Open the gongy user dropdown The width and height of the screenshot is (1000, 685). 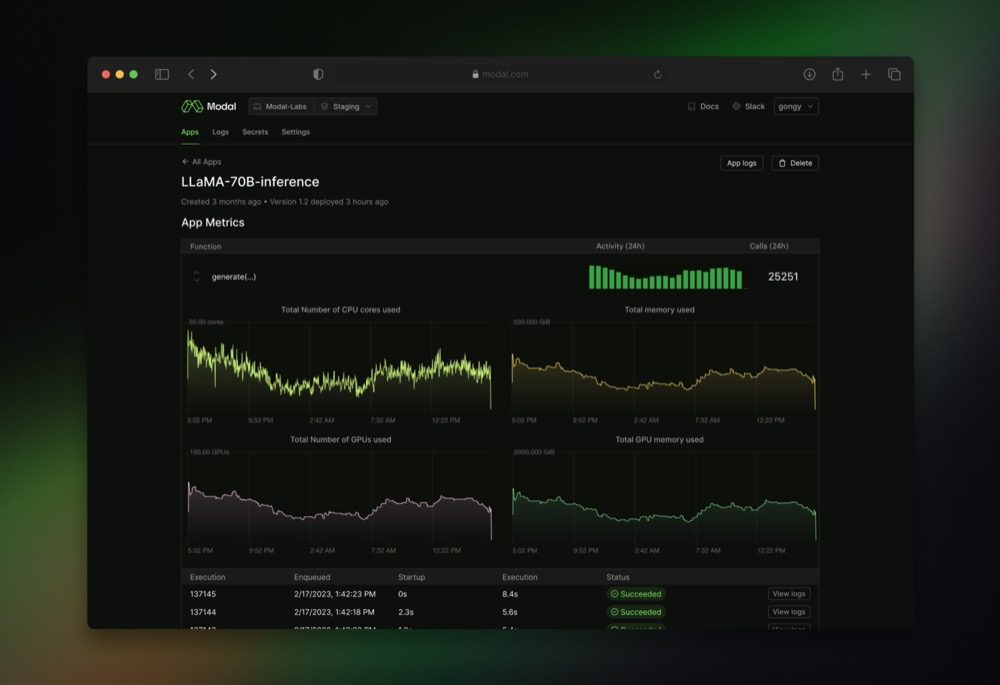(x=796, y=106)
